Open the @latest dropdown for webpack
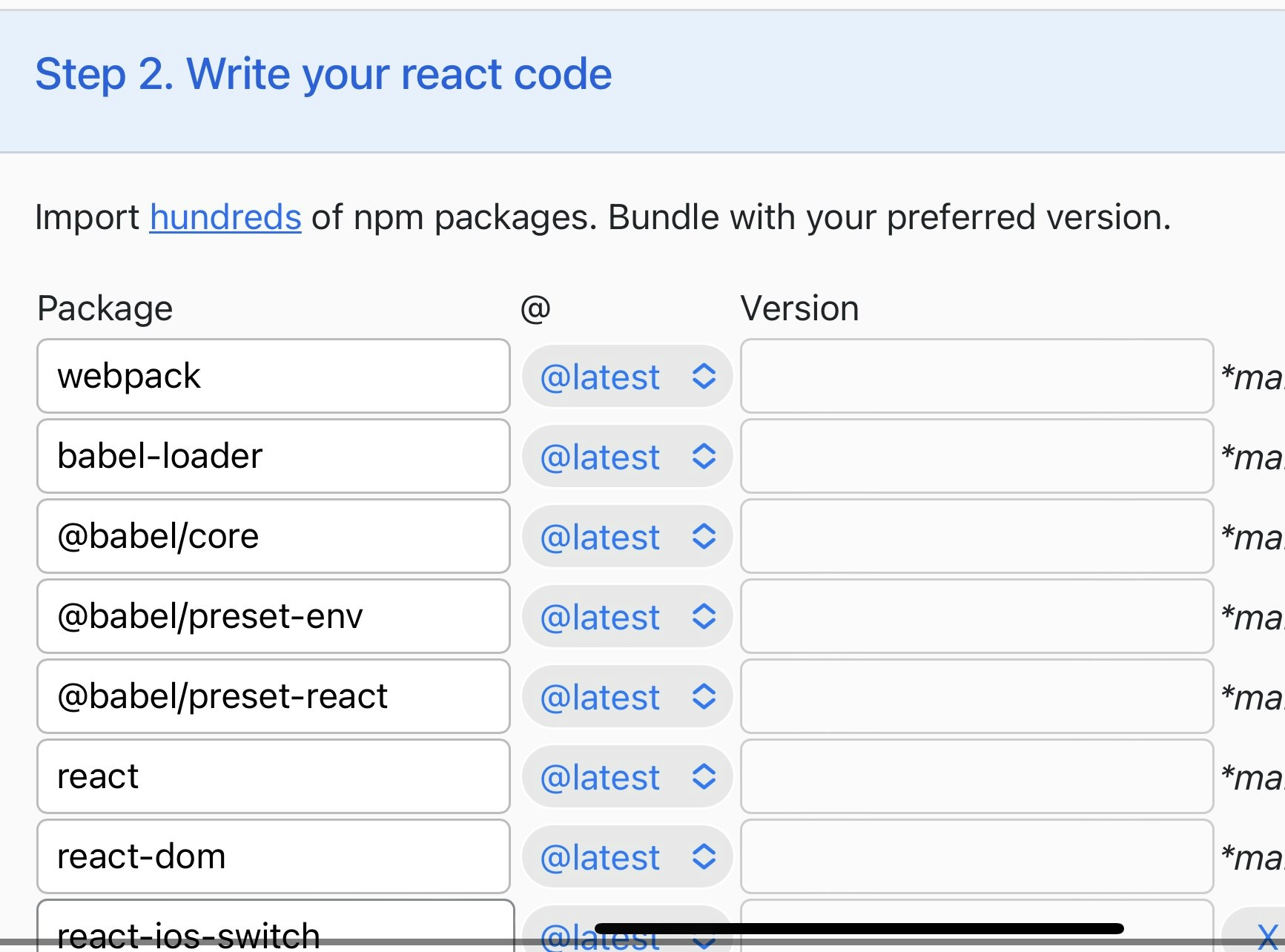This screenshot has height=952, width=1285. (627, 377)
